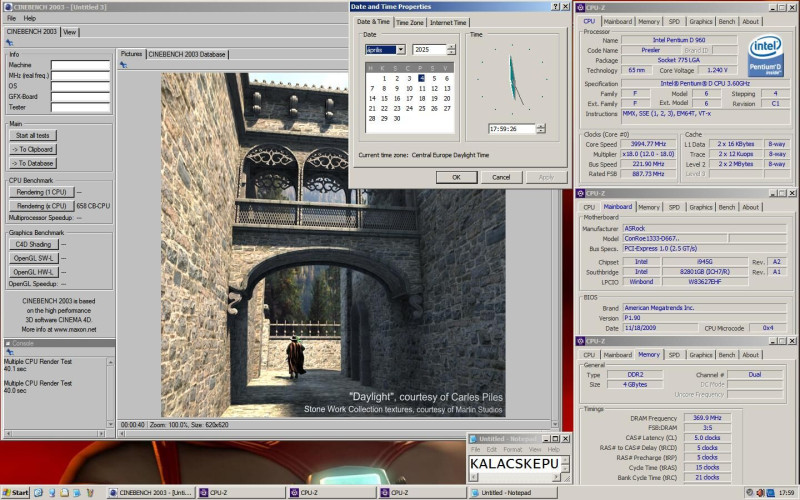
Task: Click the Machine input field
Action: click(80, 65)
